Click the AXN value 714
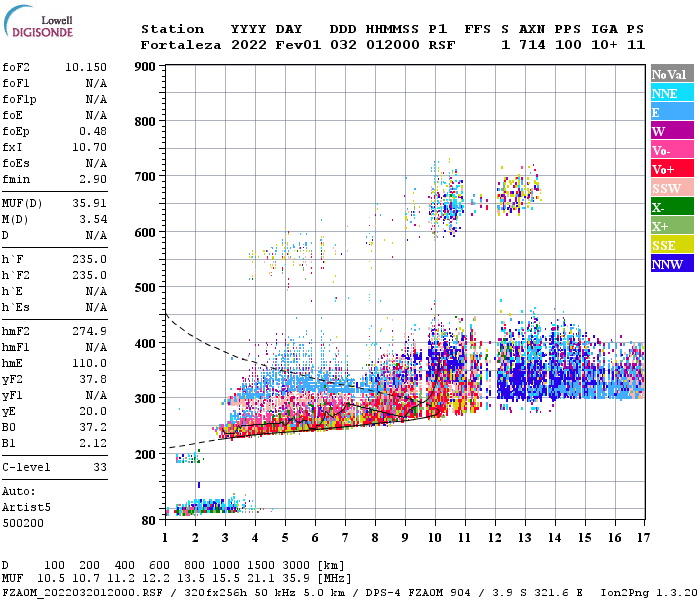The image size is (700, 600). [x=532, y=45]
